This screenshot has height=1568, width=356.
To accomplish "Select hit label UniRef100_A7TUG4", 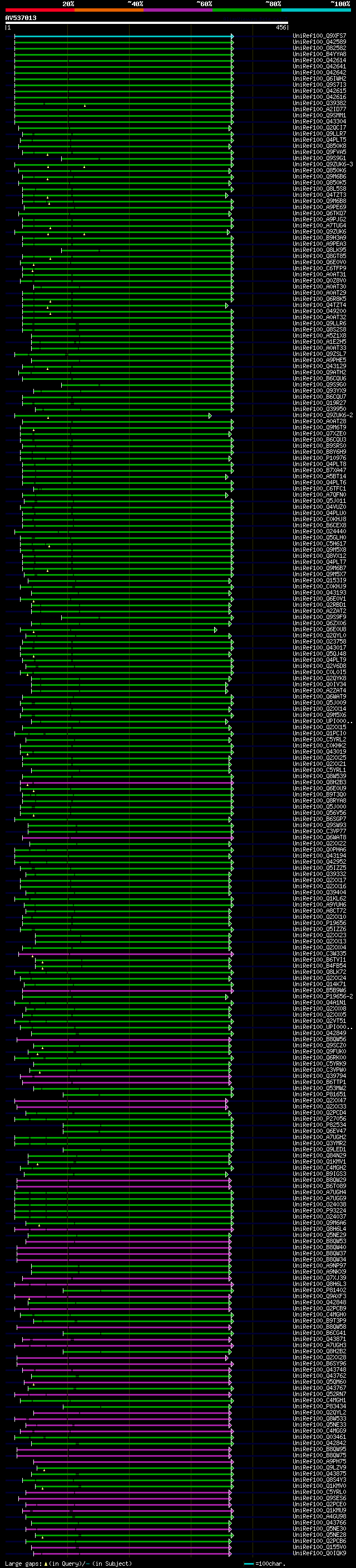I will [319, 225].
